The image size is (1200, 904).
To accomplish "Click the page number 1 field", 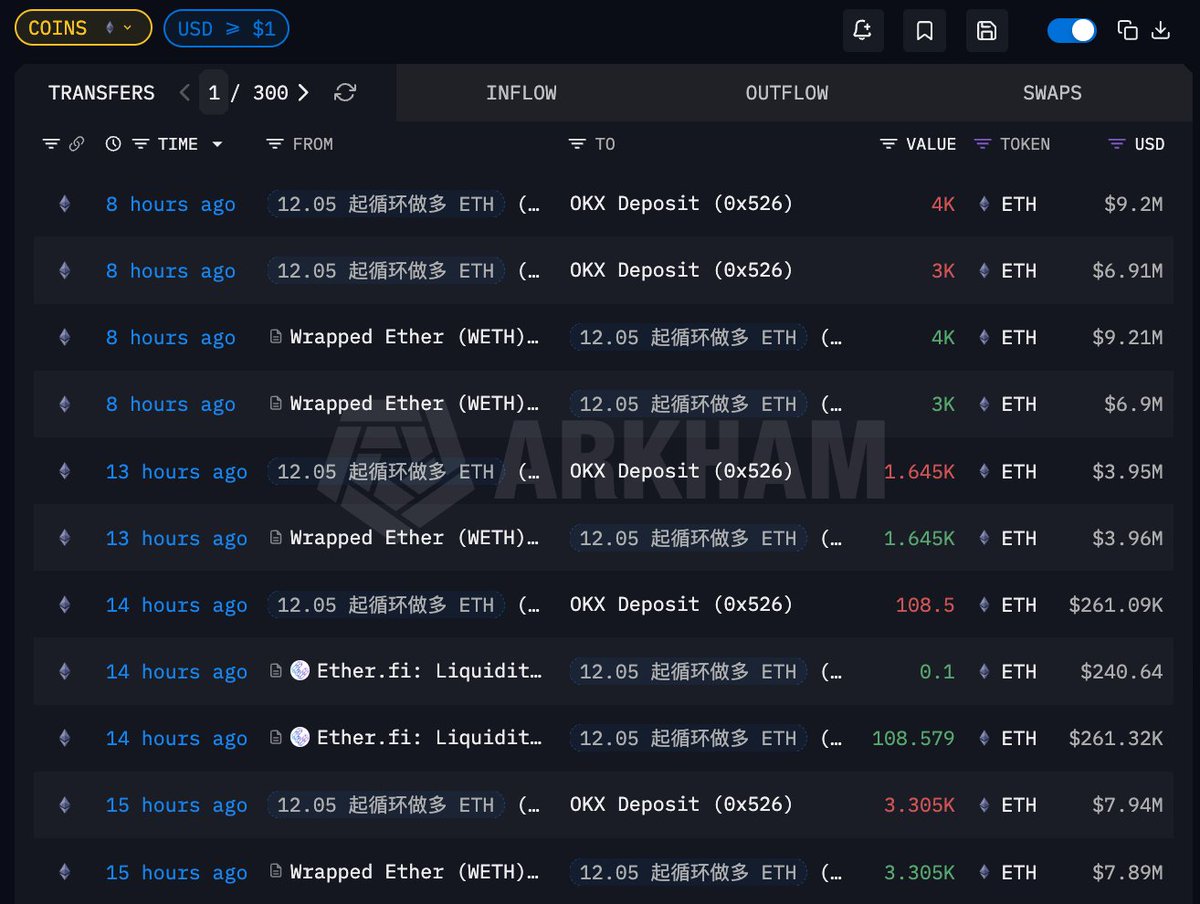I will pos(213,93).
